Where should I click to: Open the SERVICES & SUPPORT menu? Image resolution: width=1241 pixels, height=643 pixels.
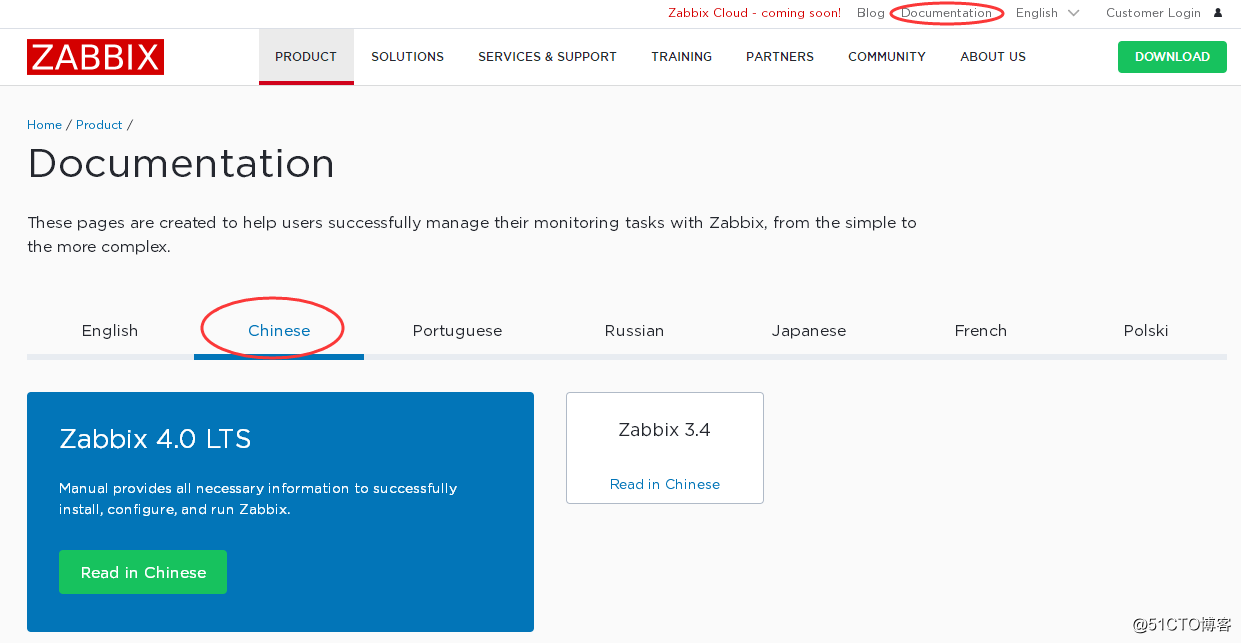tap(547, 57)
